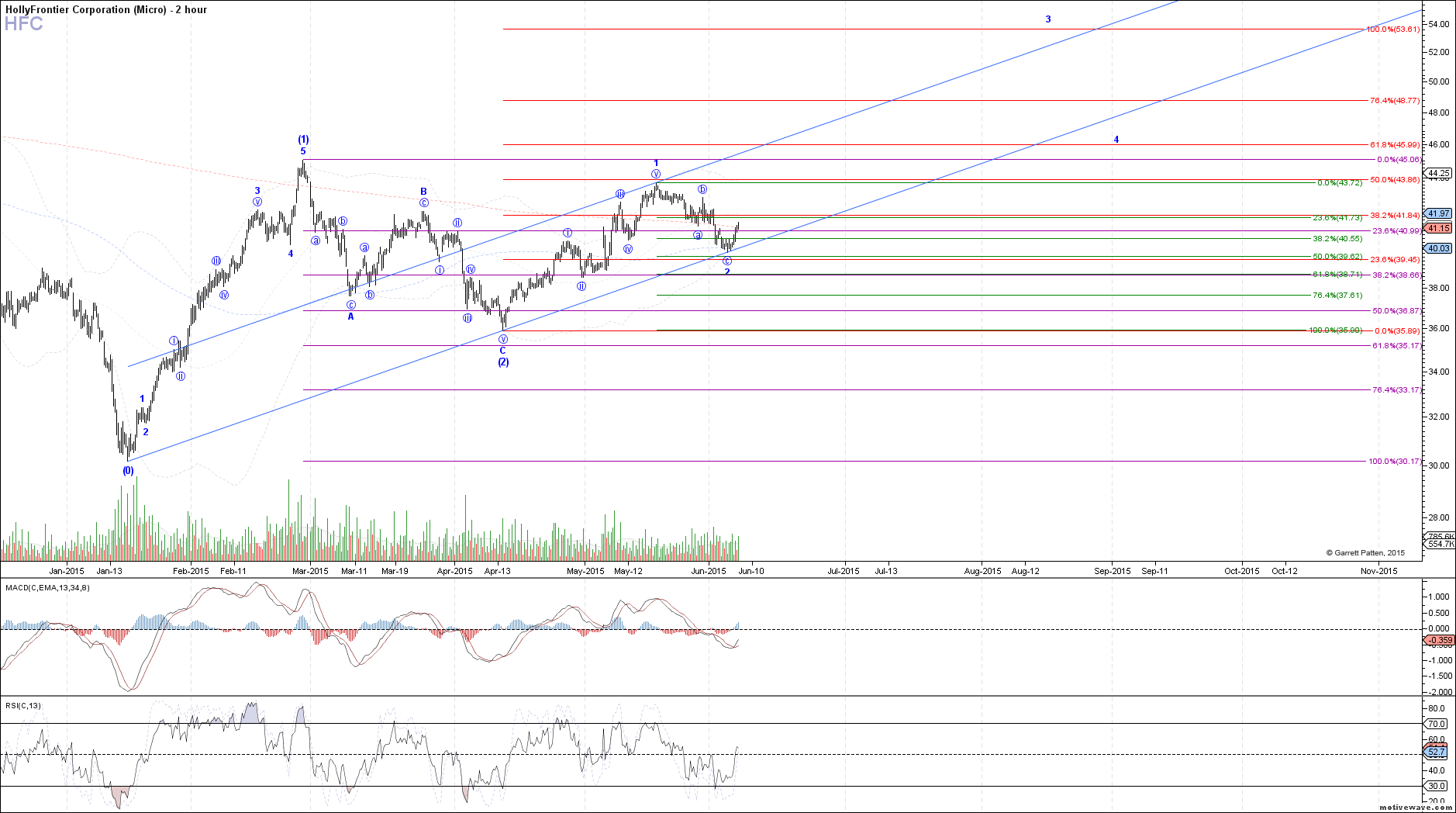Click the "Oct-12" date axis label
The height and width of the screenshot is (813, 1456).
(x=1285, y=571)
